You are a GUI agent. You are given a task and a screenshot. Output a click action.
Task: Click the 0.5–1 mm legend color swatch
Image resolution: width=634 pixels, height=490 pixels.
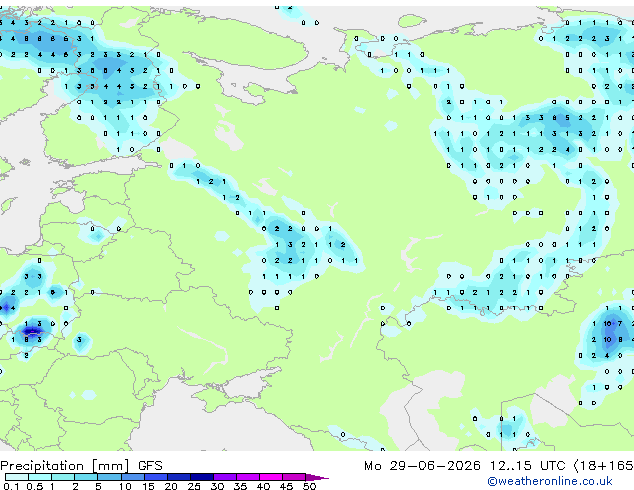pos(40,477)
